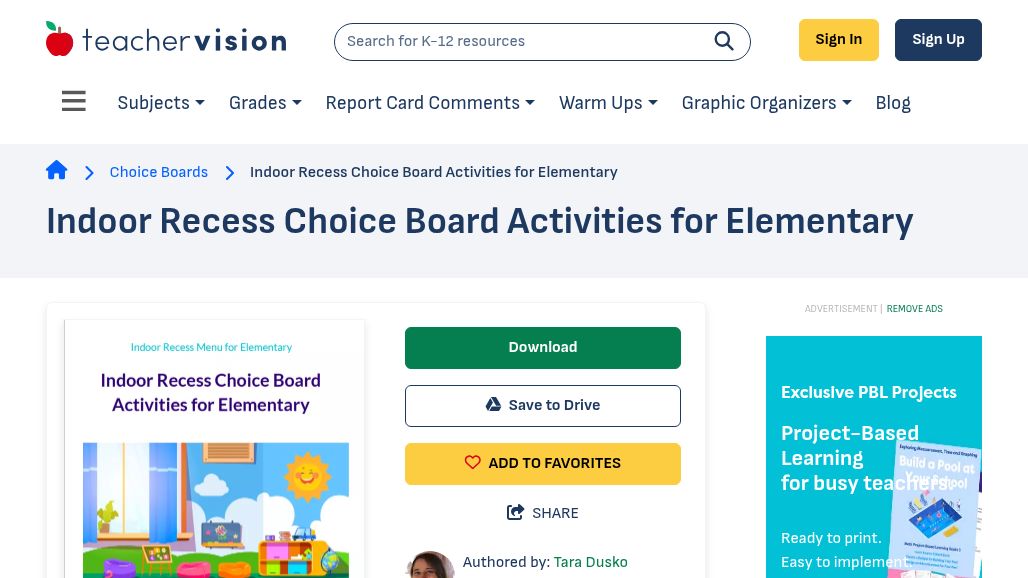Click the yellow Sign In button
This screenshot has height=578, width=1028.
(x=839, y=40)
